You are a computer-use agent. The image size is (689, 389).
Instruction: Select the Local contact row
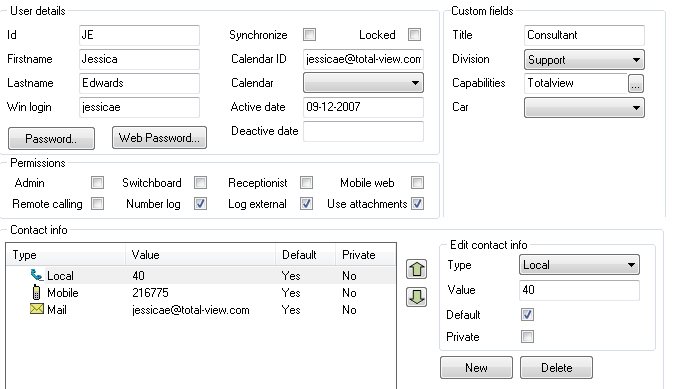click(201, 276)
